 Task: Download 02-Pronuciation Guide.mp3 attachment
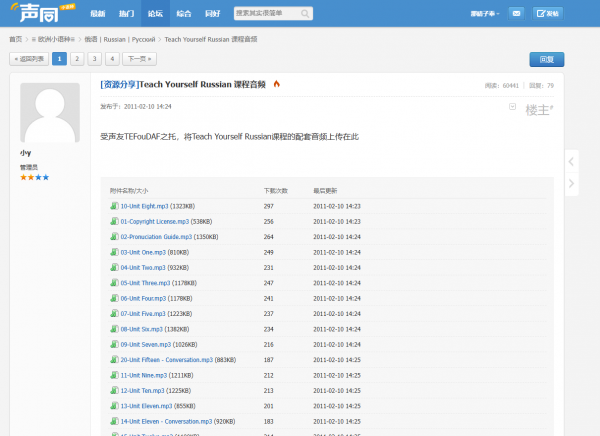156,237
